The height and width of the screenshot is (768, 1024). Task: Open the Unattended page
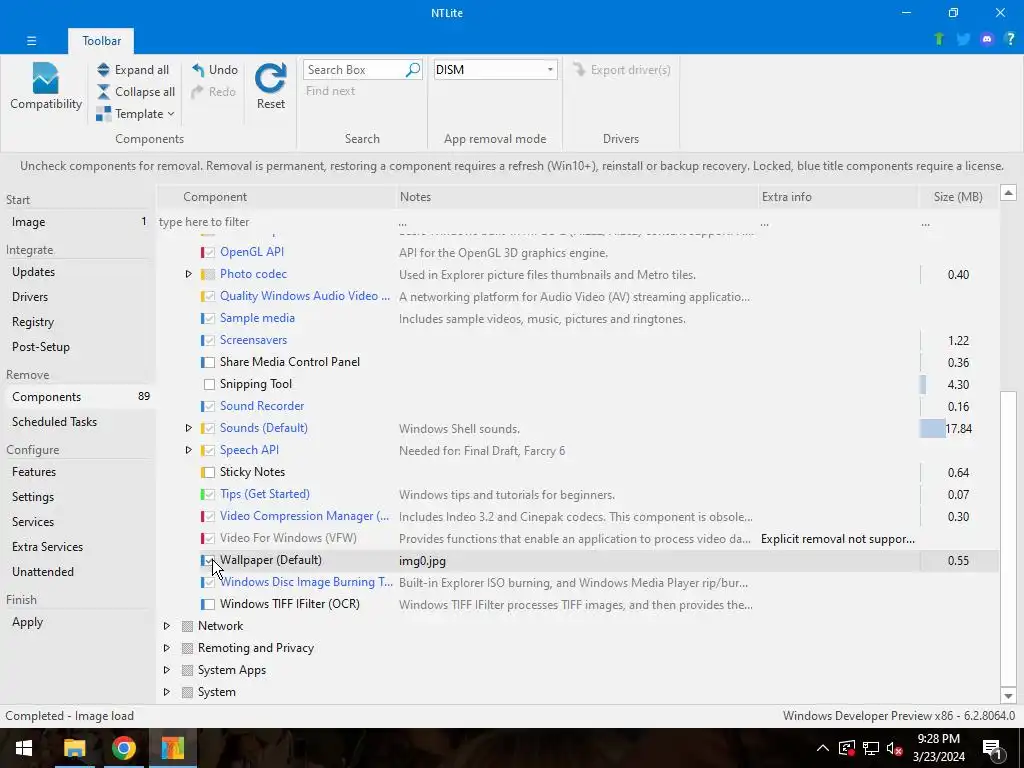point(42,572)
